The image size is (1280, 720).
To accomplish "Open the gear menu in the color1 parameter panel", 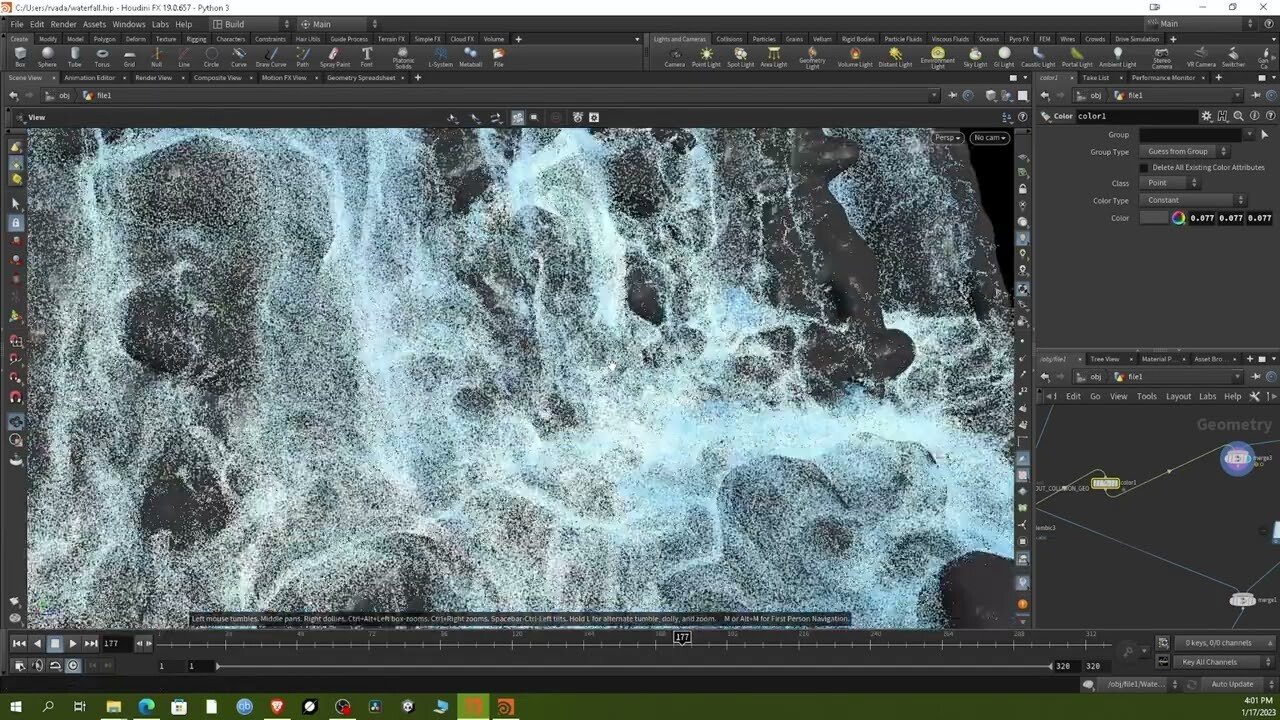I will [1207, 116].
